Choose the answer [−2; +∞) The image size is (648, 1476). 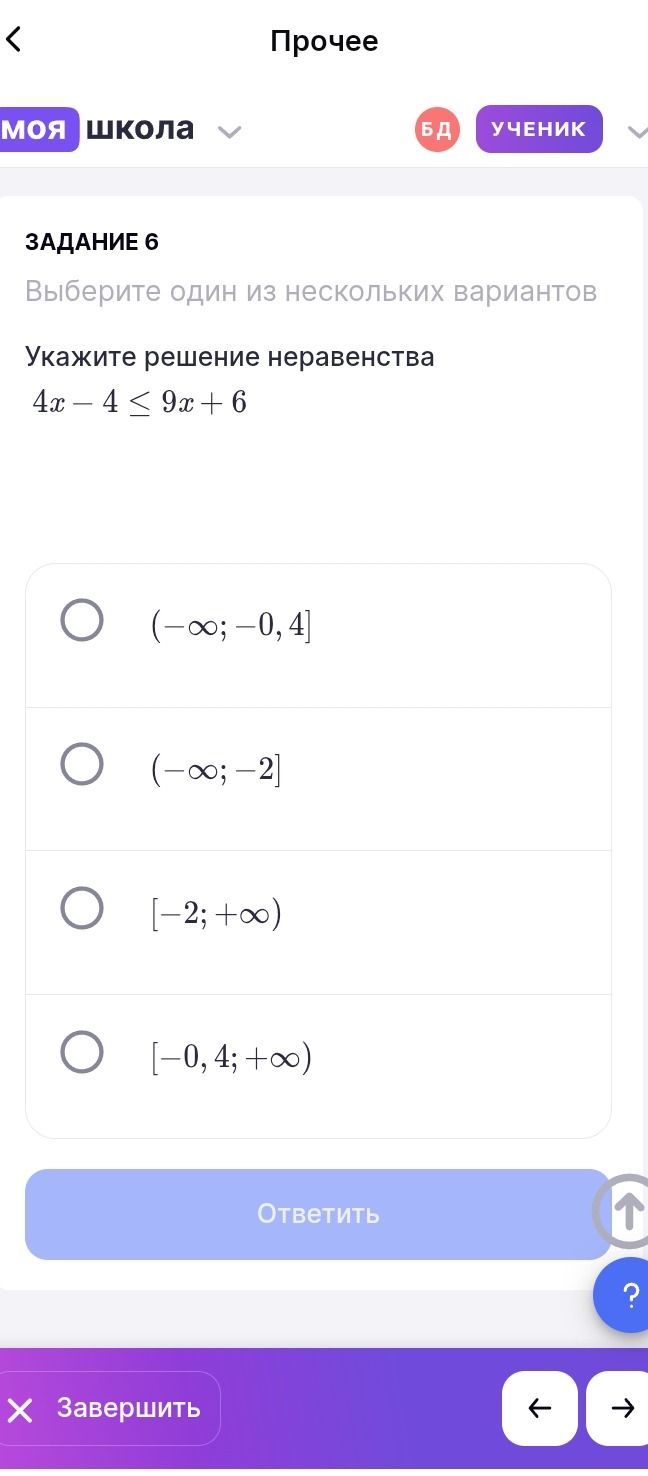(x=318, y=922)
